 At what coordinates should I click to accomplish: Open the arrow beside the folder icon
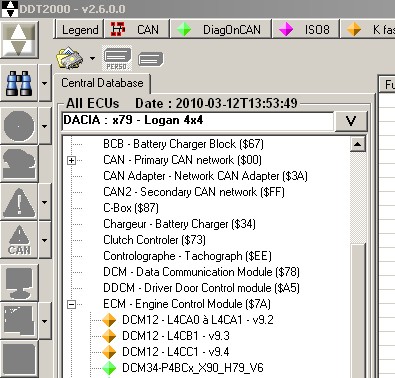(x=92, y=58)
